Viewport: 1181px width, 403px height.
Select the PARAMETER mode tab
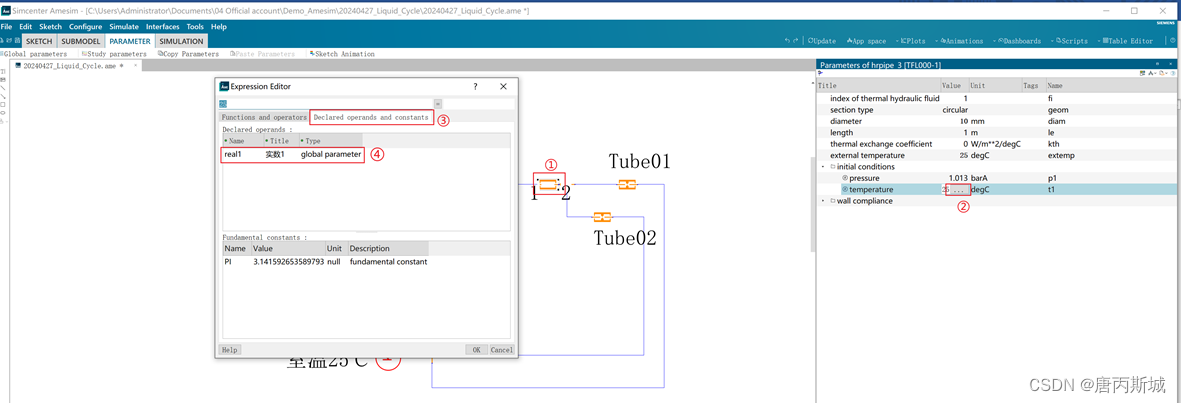click(x=130, y=41)
